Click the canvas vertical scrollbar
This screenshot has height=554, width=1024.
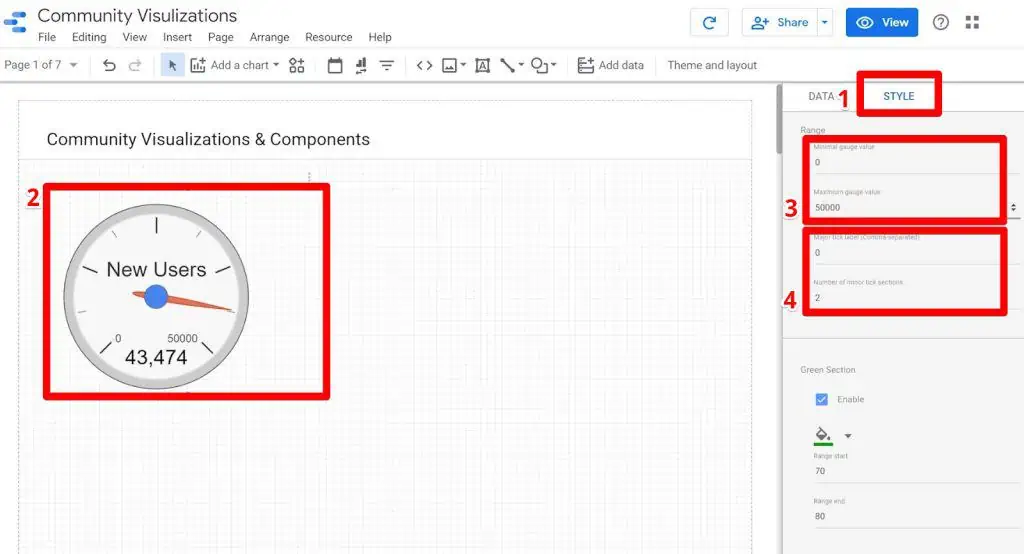pyautogui.click(x=778, y=121)
